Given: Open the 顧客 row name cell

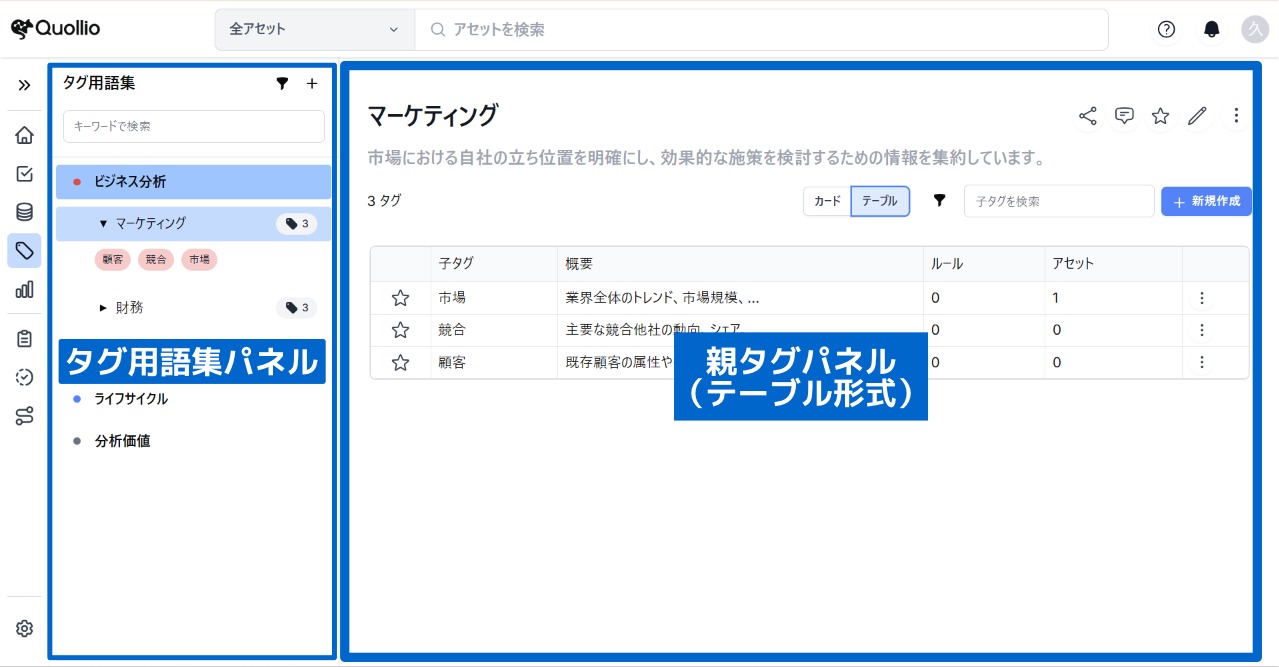Looking at the screenshot, I should click(x=452, y=362).
